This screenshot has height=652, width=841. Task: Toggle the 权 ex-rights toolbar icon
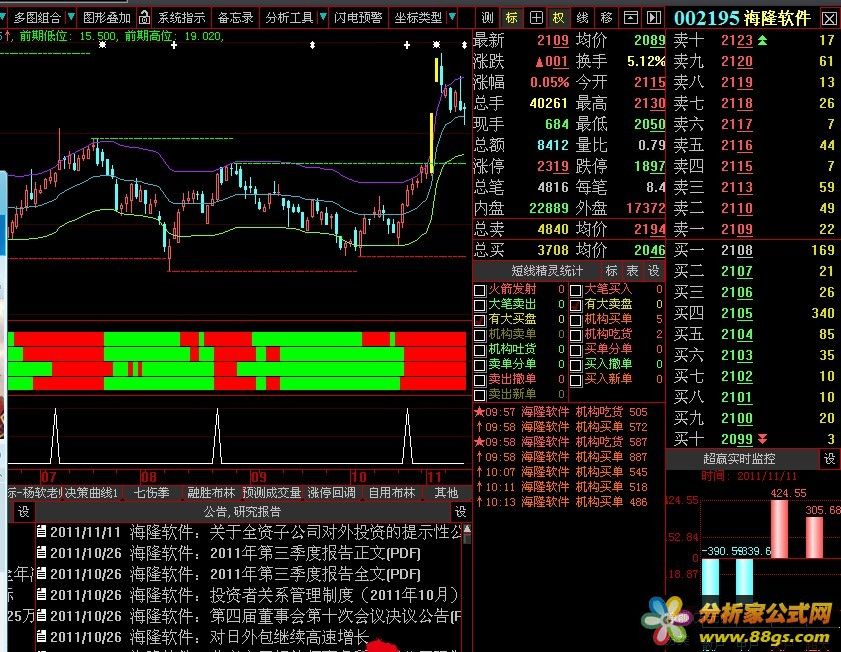[558, 18]
